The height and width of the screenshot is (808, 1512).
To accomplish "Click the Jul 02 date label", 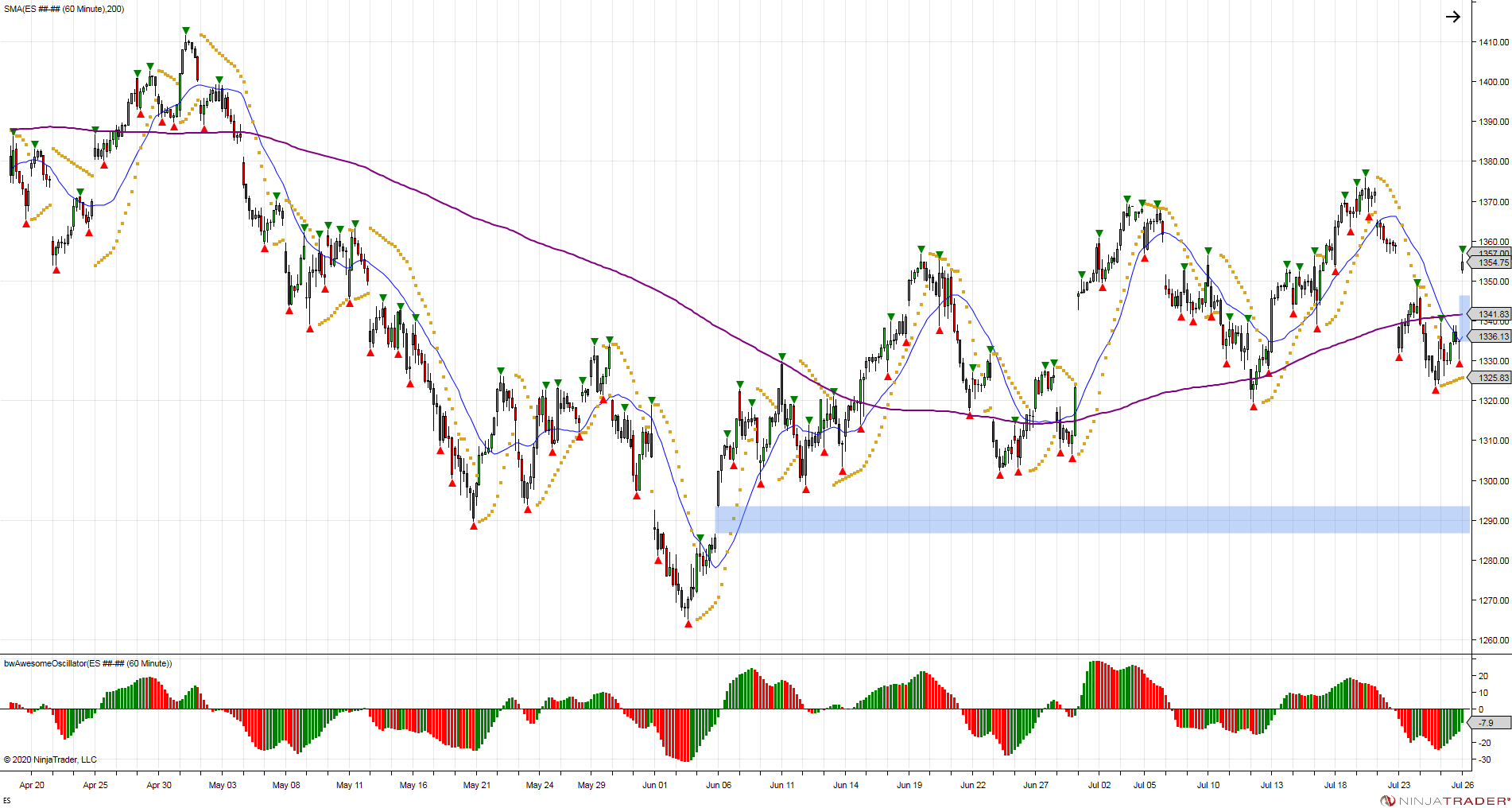I will (x=1099, y=785).
